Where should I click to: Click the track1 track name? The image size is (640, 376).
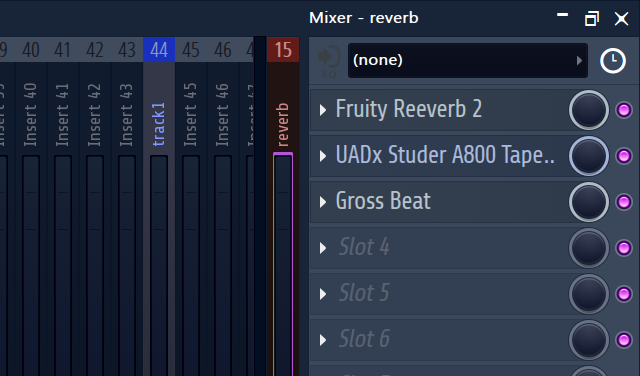click(158, 124)
